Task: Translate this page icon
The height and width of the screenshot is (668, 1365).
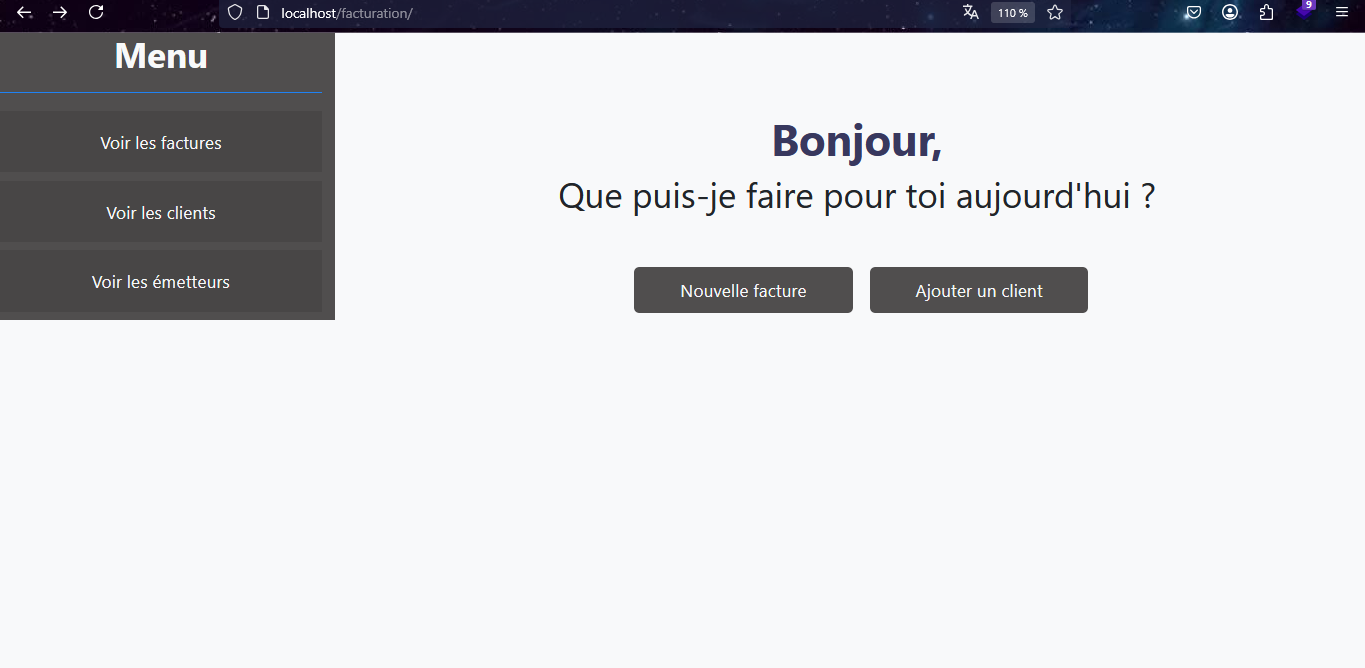Action: 970,13
